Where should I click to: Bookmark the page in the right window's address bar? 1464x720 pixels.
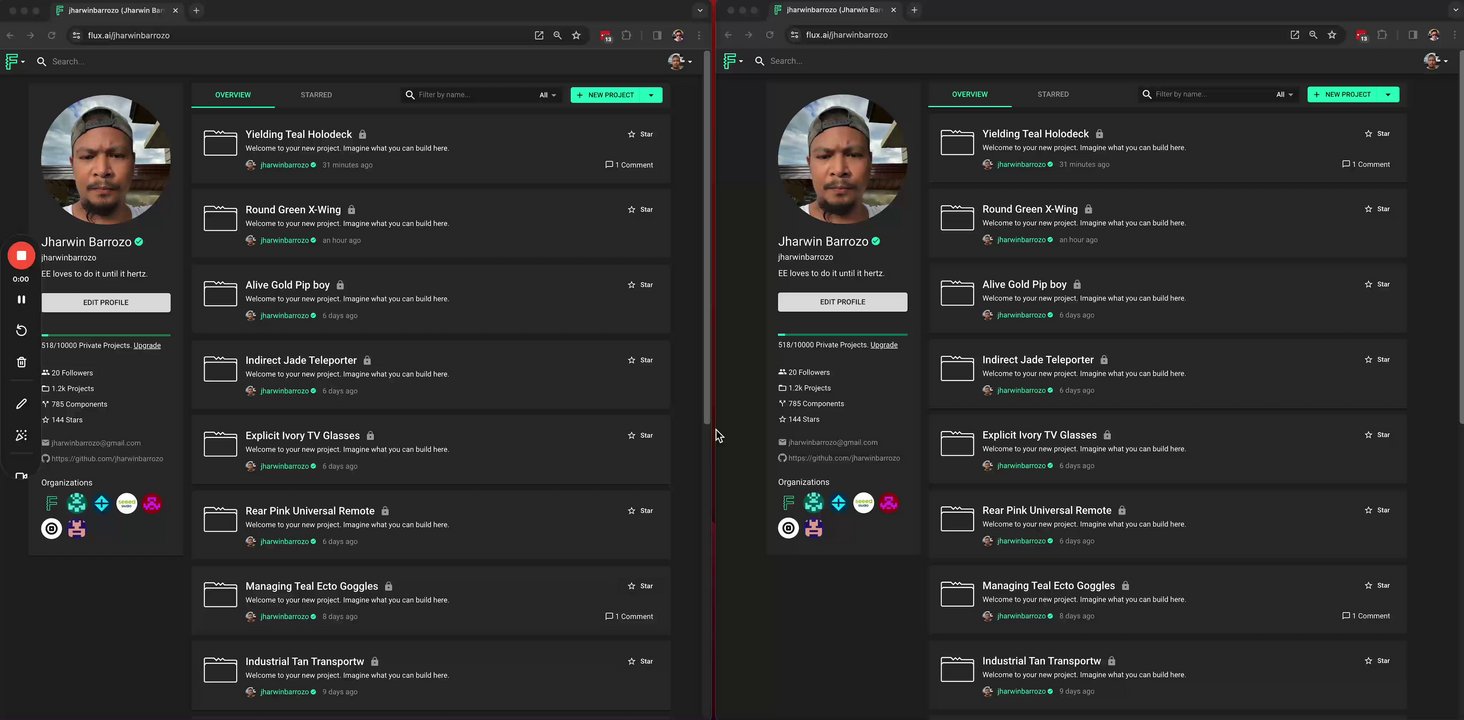click(x=1332, y=35)
